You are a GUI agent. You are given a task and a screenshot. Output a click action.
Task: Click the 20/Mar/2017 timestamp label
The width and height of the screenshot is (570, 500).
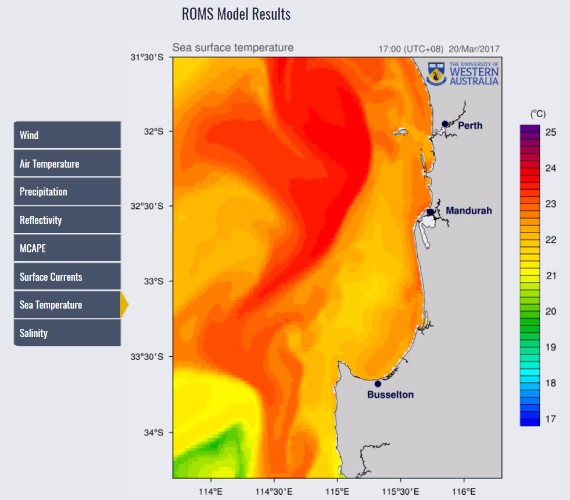pos(474,49)
